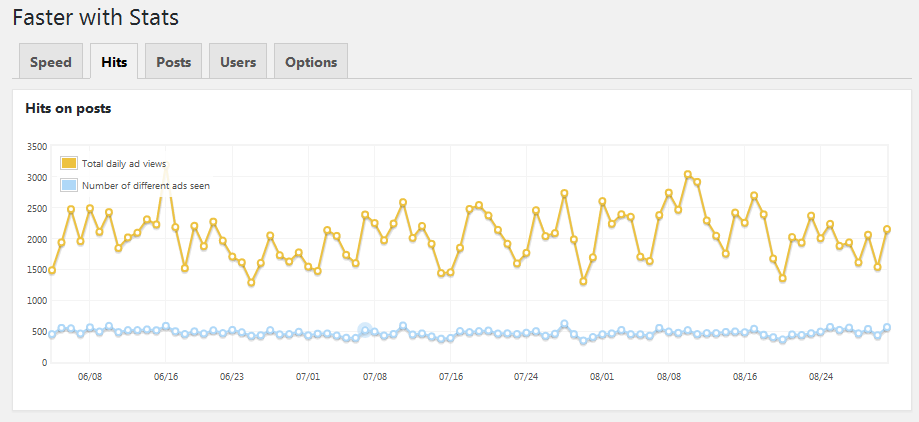Select the Hits tab
This screenshot has width=919, height=422.
(114, 61)
